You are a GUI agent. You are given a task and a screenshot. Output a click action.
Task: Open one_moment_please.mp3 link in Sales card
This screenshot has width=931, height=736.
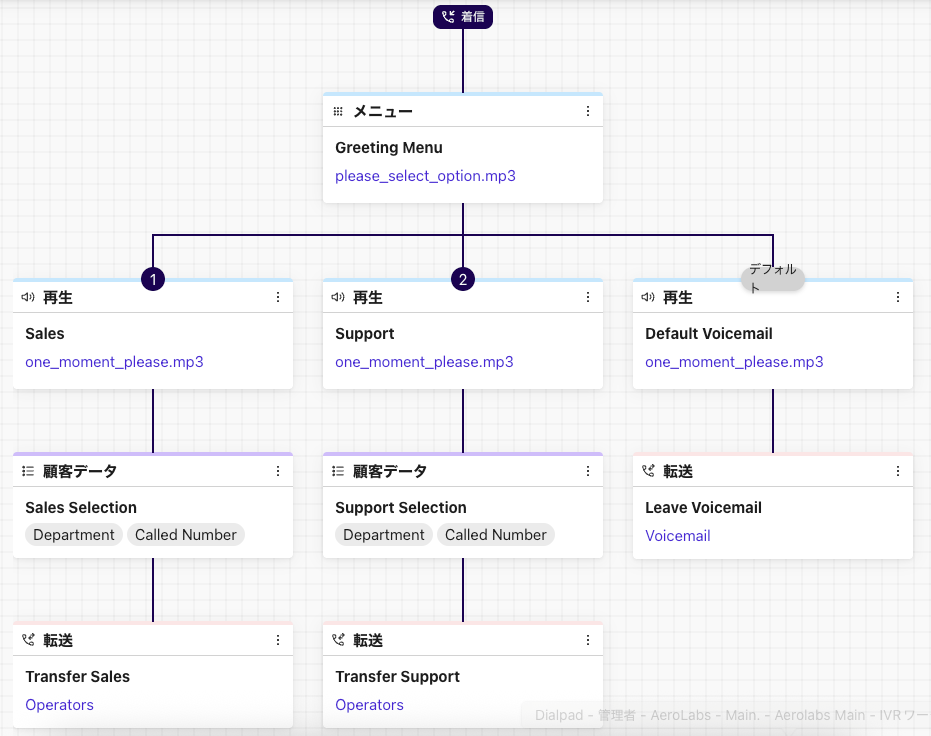click(x=114, y=362)
